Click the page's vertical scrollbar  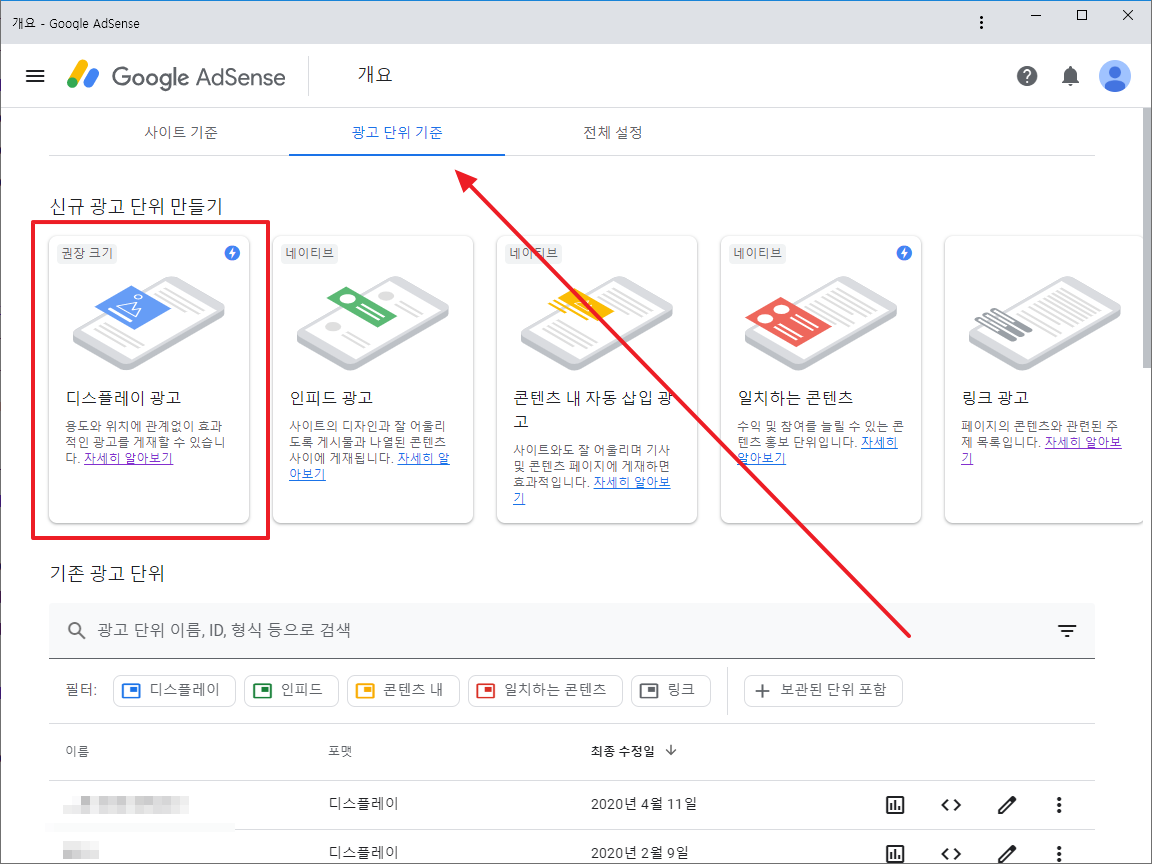1147,237
